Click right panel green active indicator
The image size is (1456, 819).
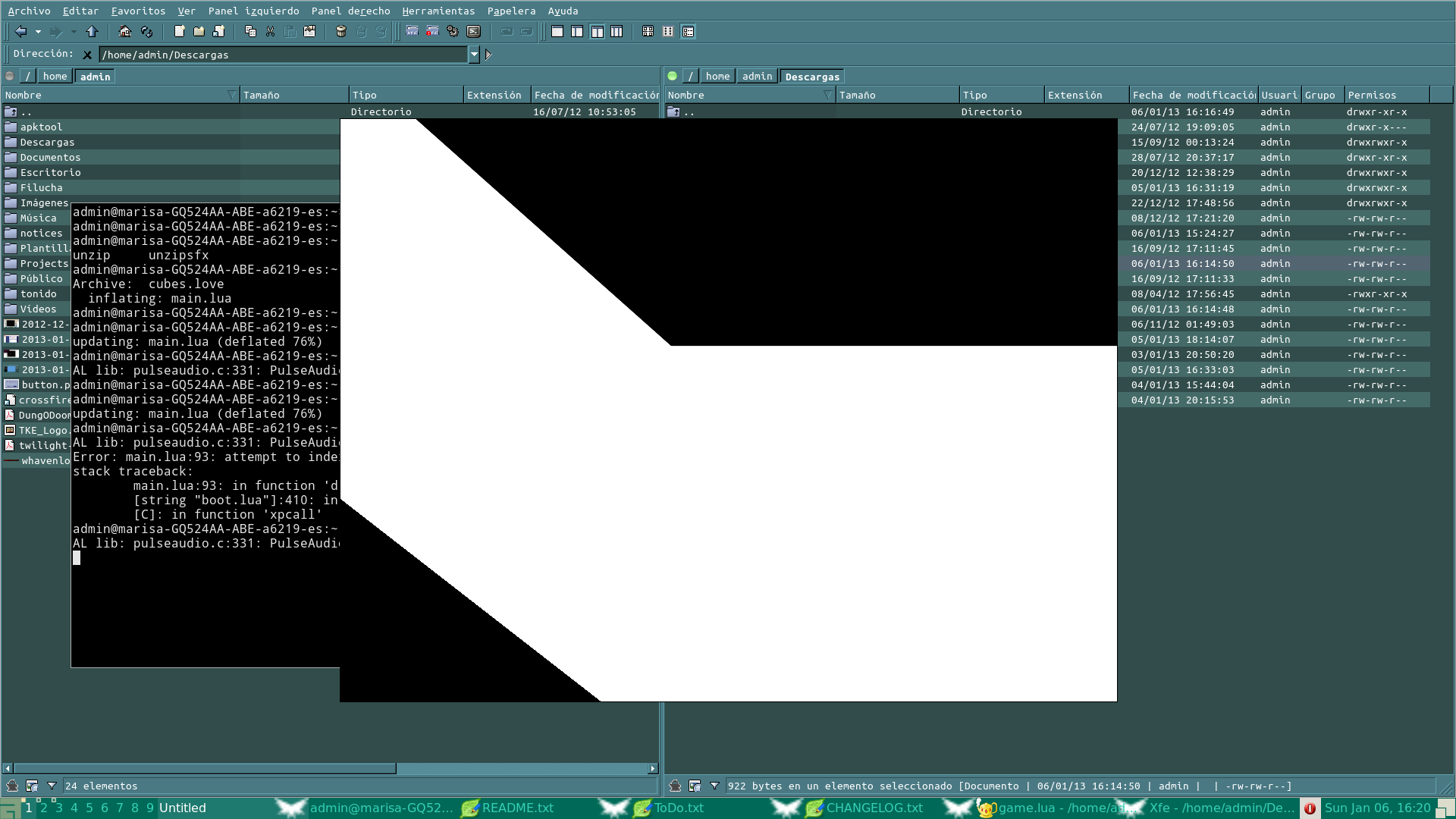tap(672, 76)
